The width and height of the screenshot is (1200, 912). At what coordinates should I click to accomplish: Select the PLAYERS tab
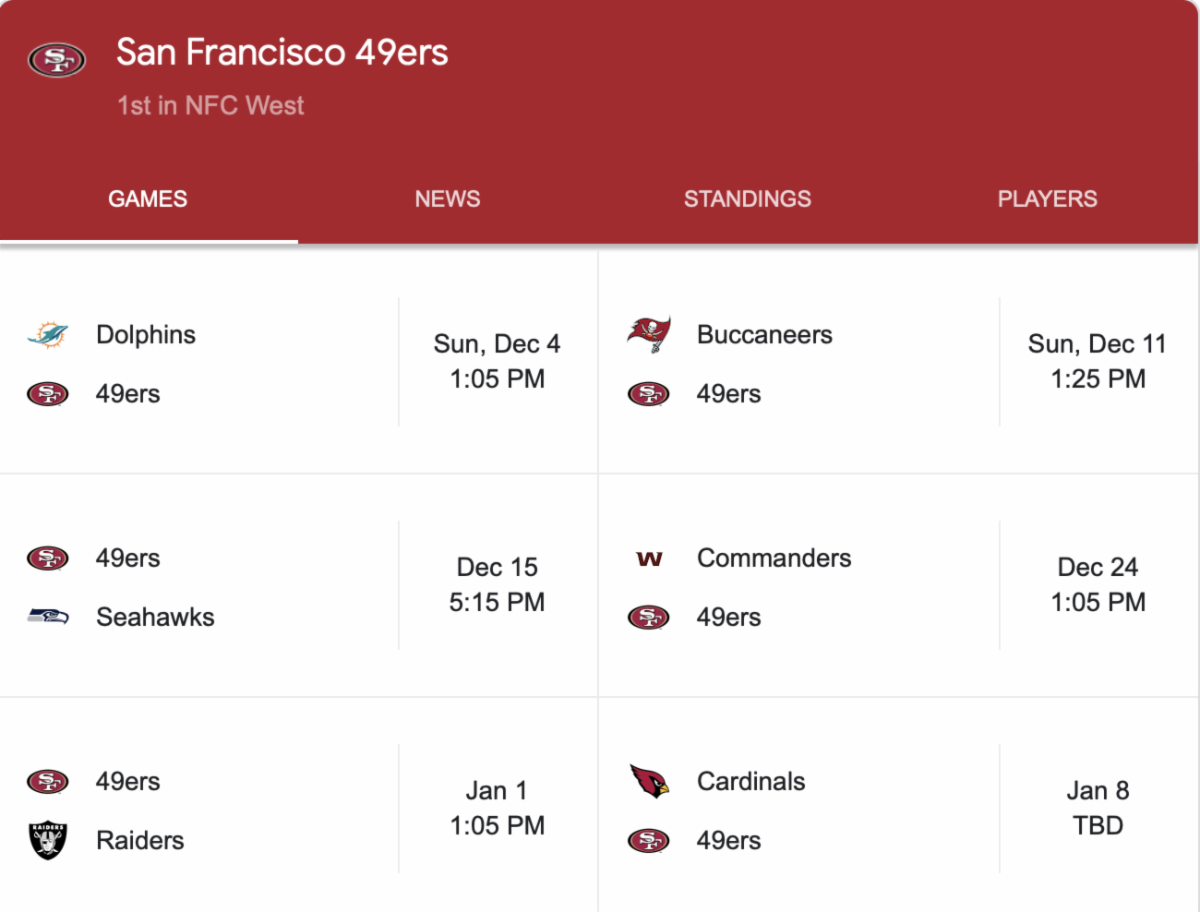(x=1047, y=199)
